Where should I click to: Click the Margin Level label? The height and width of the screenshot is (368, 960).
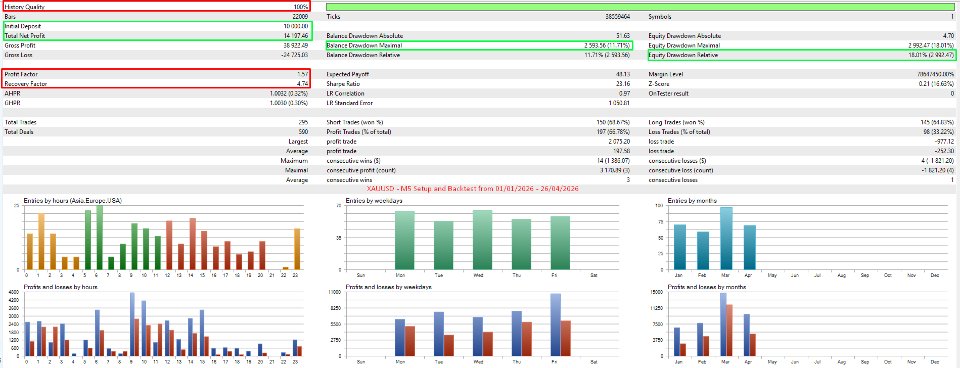tap(666, 74)
